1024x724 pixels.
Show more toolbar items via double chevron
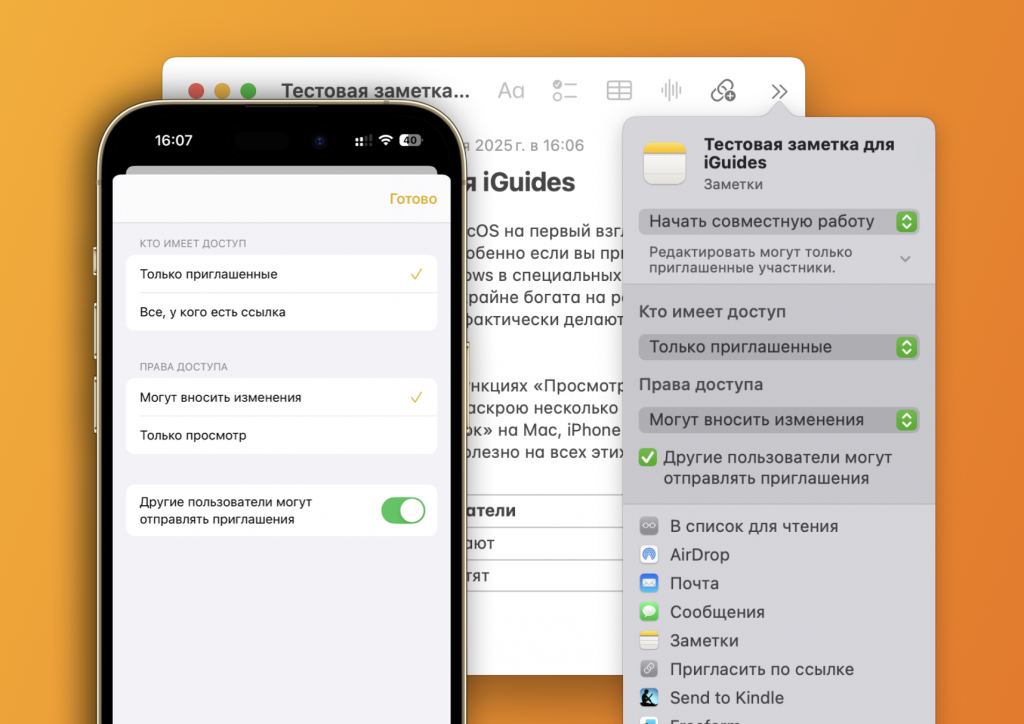click(778, 91)
